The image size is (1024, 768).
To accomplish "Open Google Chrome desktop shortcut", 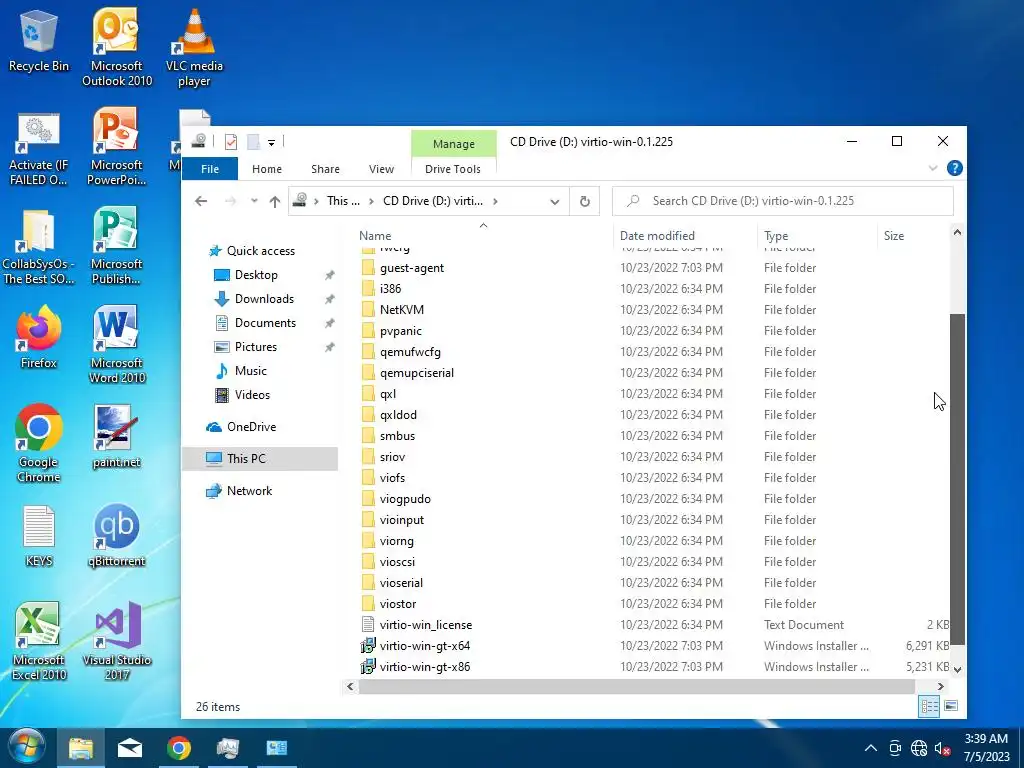I will (x=39, y=444).
